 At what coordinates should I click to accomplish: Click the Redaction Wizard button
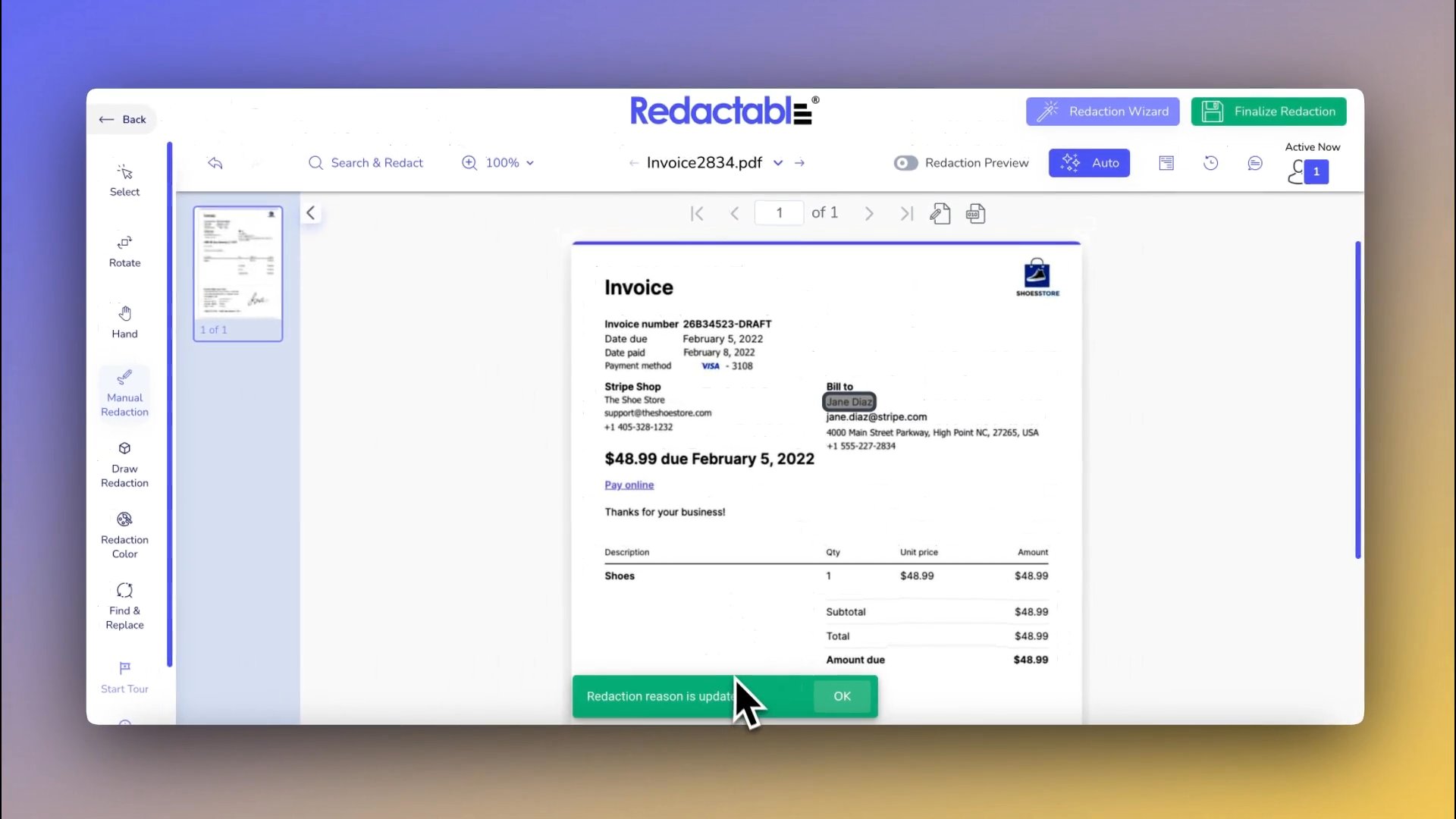[1102, 111]
